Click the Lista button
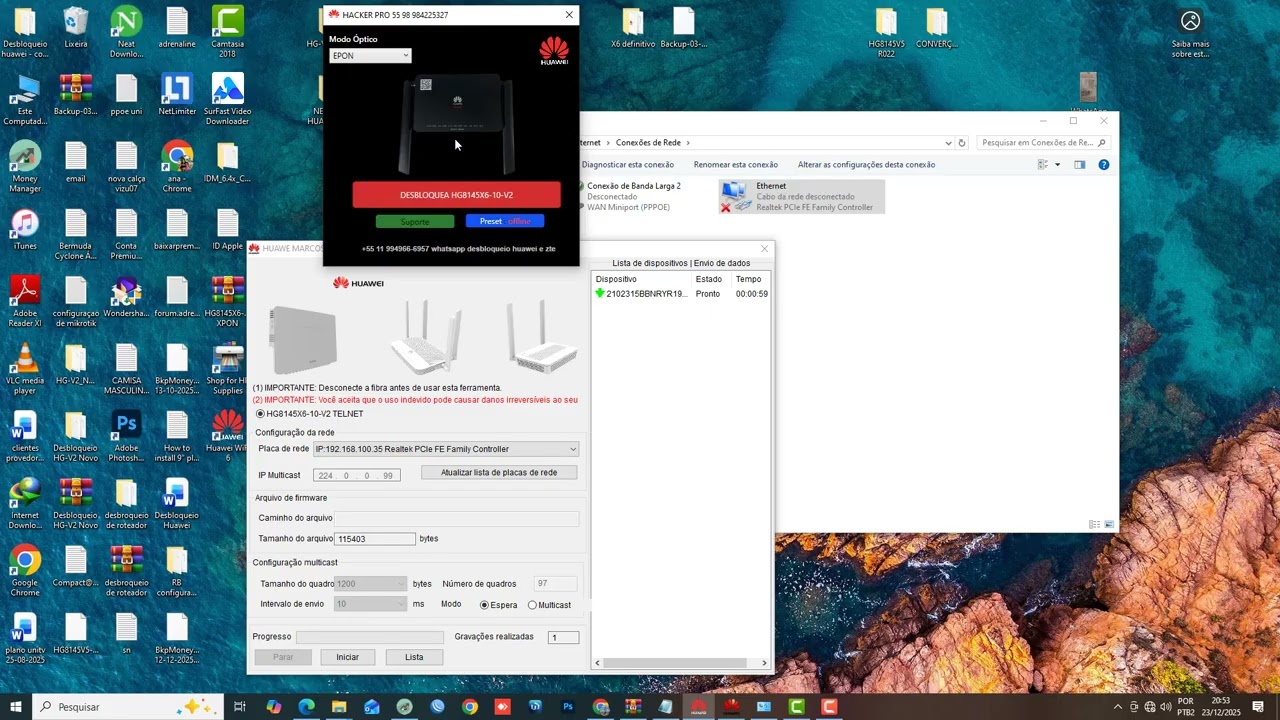This screenshot has height=720, width=1280. click(414, 657)
